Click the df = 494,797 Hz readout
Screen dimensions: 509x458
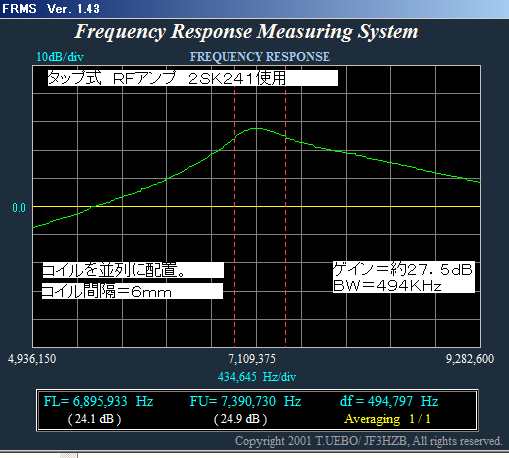(x=389, y=401)
